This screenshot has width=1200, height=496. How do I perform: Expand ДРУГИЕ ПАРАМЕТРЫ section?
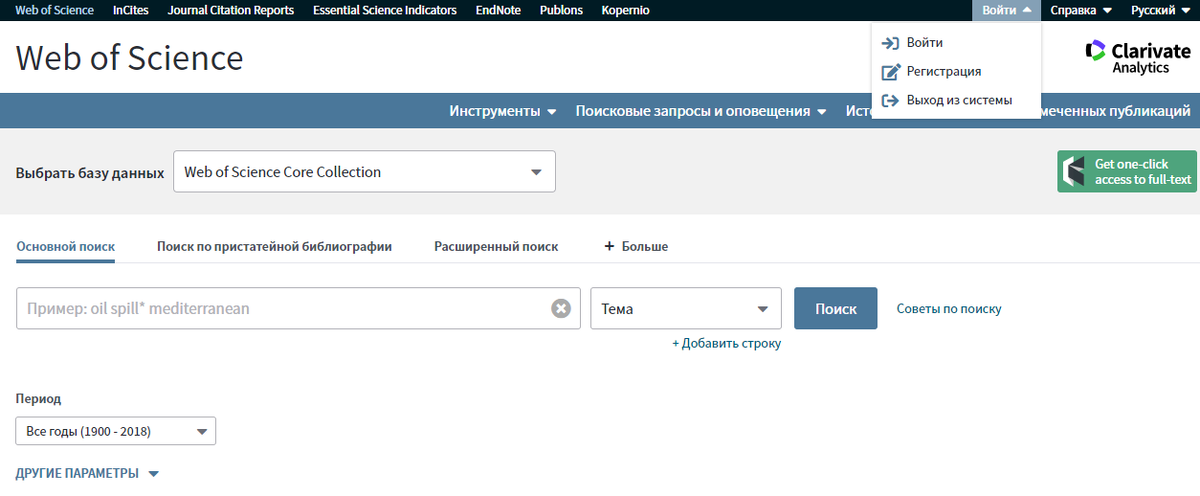(x=87, y=473)
